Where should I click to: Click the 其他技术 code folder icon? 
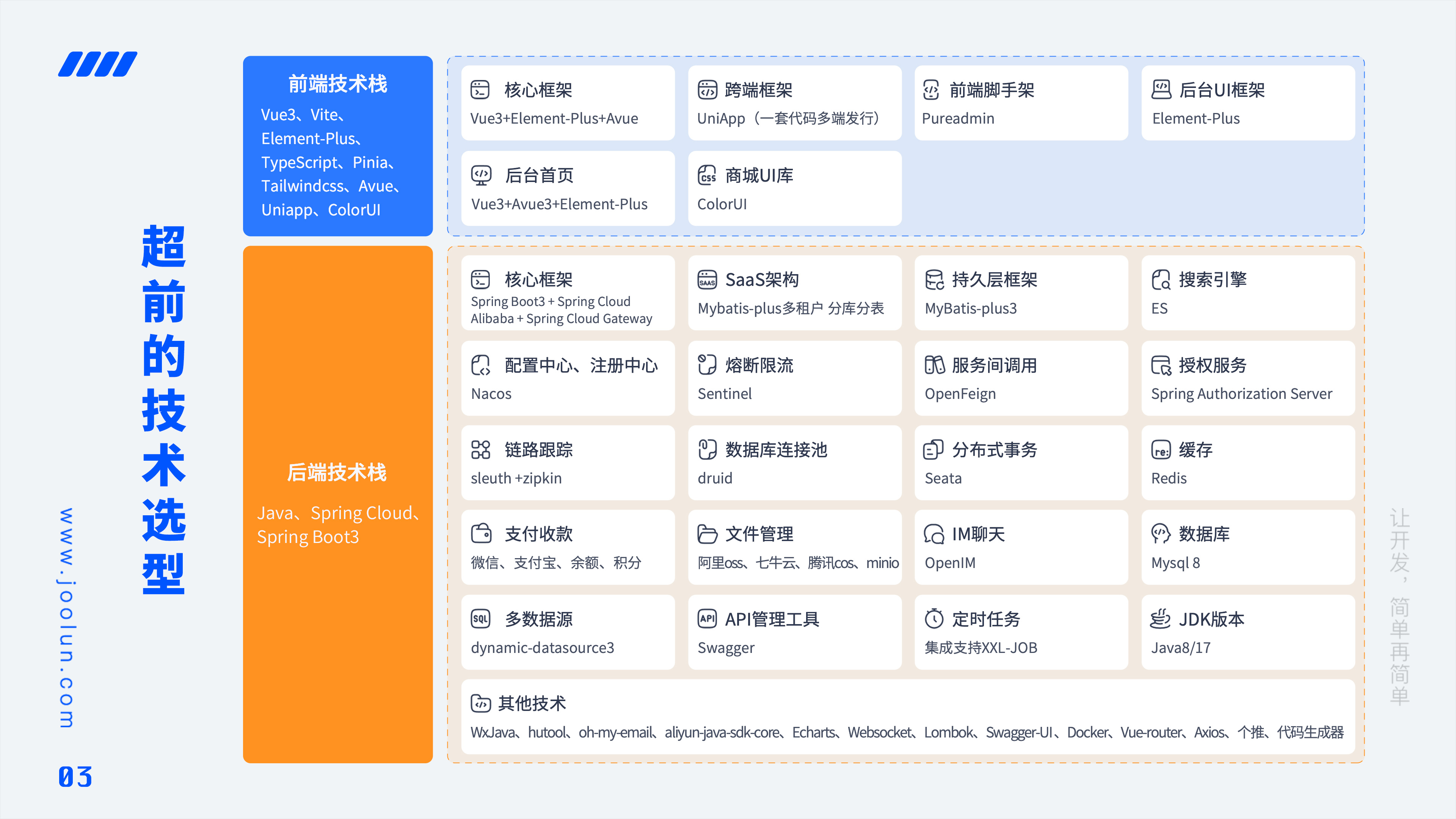[x=480, y=704]
